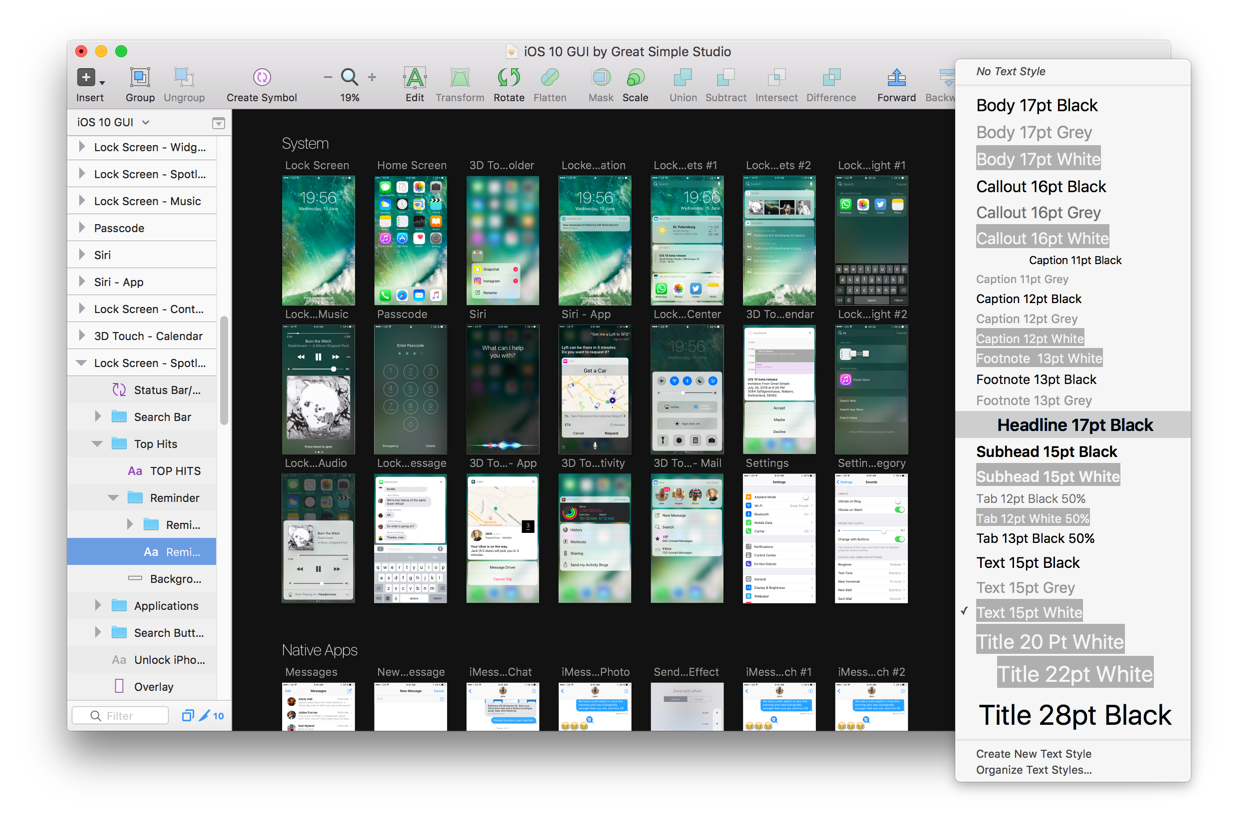The image size is (1238, 818).
Task: Select the Rotate tool
Action: pyautogui.click(x=508, y=78)
